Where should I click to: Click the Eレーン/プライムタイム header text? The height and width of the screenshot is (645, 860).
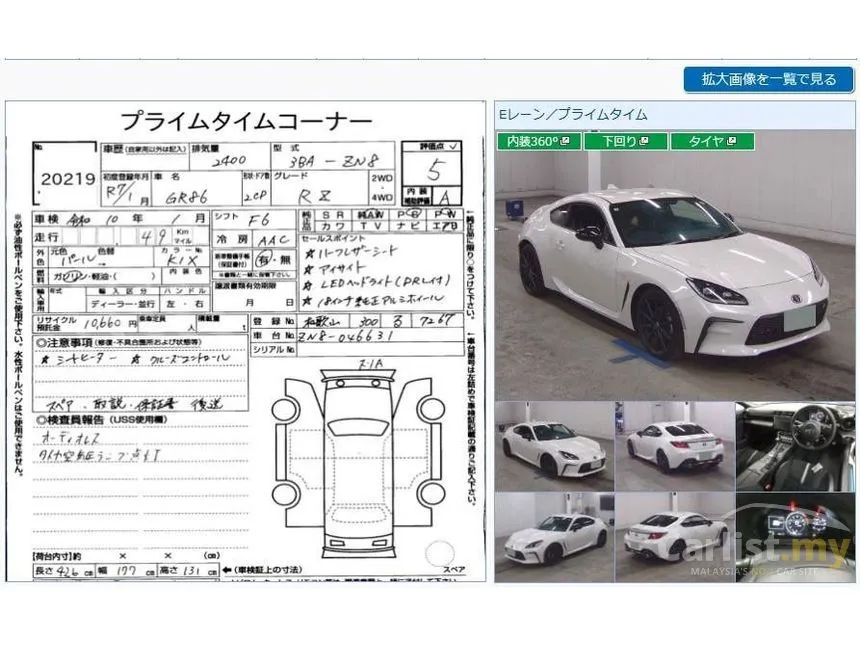(x=573, y=115)
